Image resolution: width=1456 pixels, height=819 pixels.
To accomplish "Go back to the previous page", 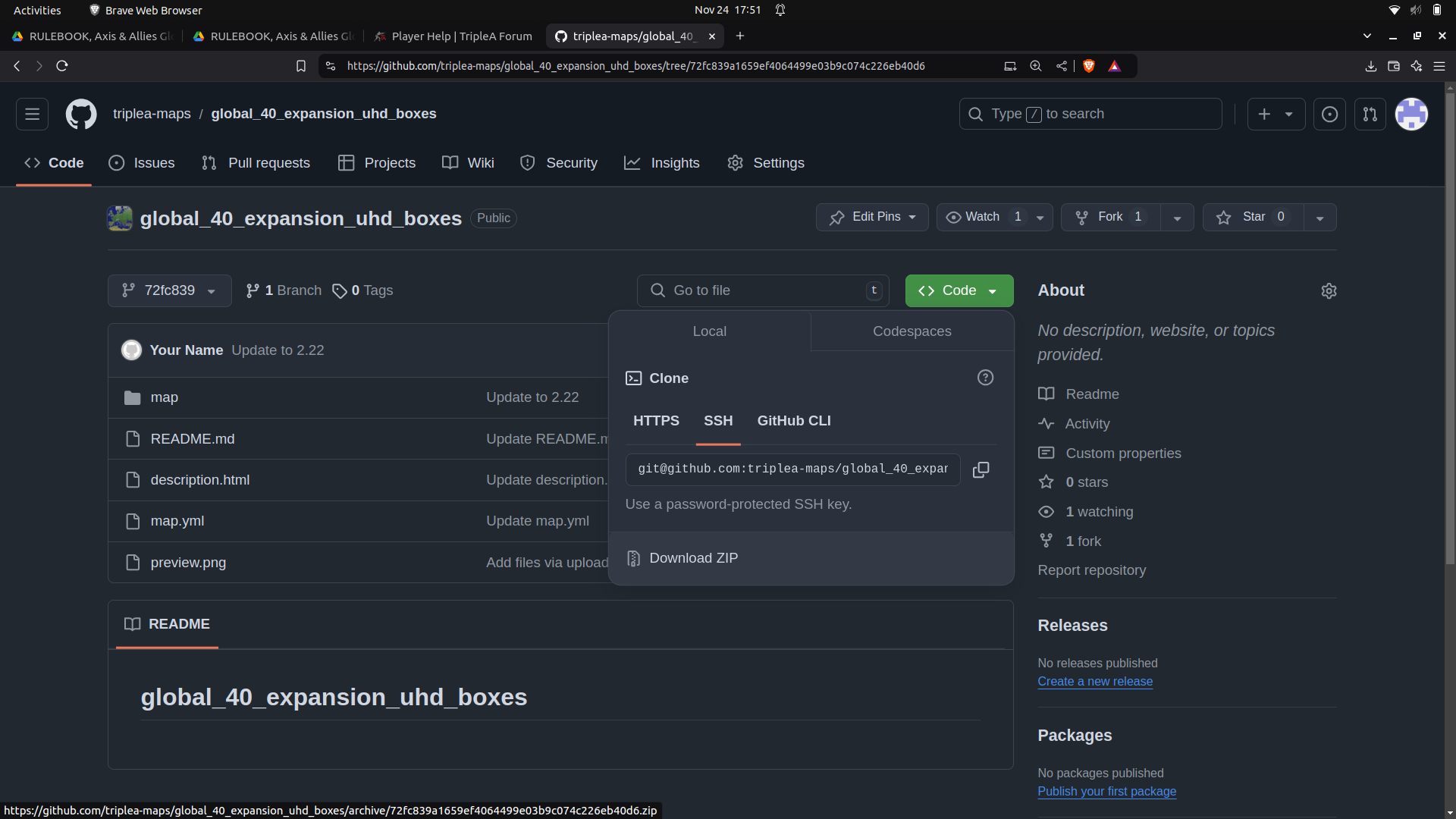I will (17, 66).
